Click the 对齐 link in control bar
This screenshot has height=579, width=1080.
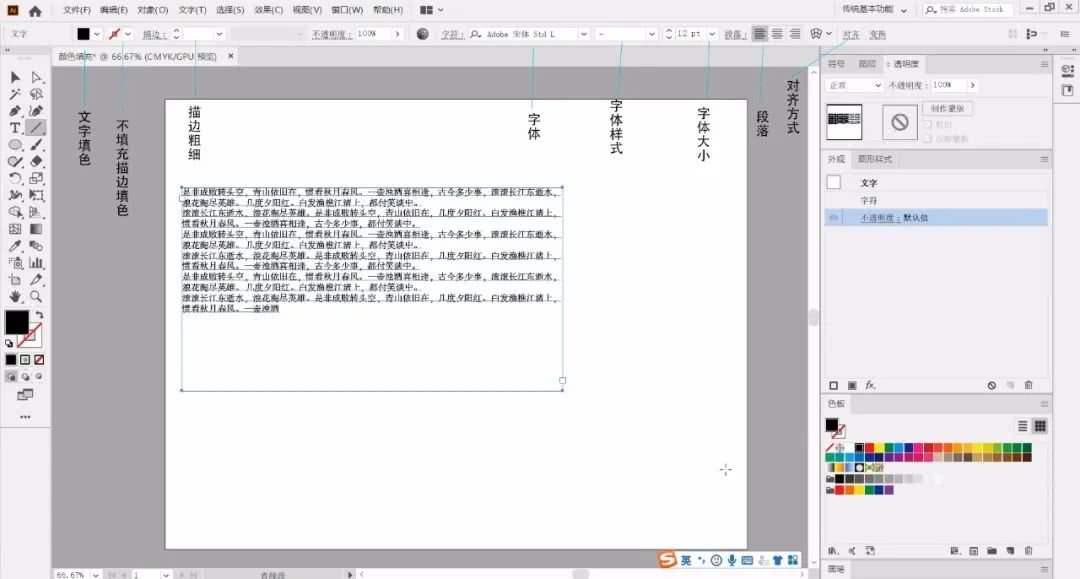coord(851,33)
